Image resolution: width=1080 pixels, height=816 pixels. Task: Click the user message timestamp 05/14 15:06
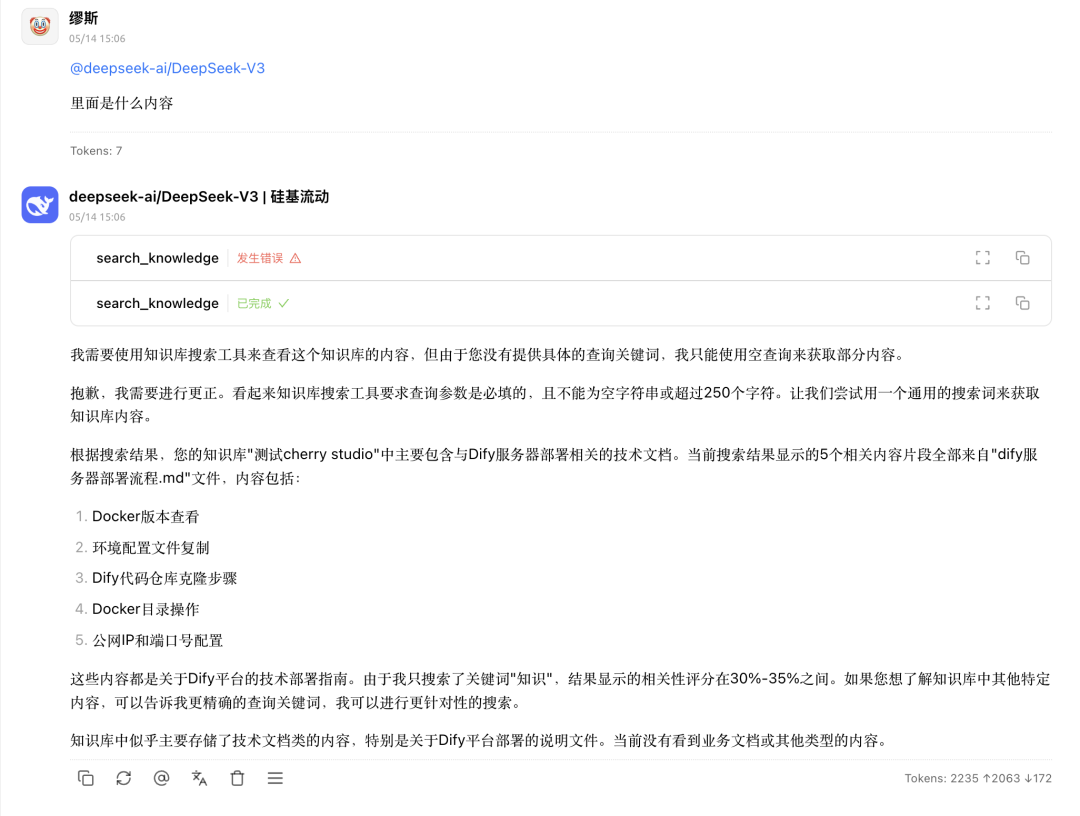click(97, 39)
